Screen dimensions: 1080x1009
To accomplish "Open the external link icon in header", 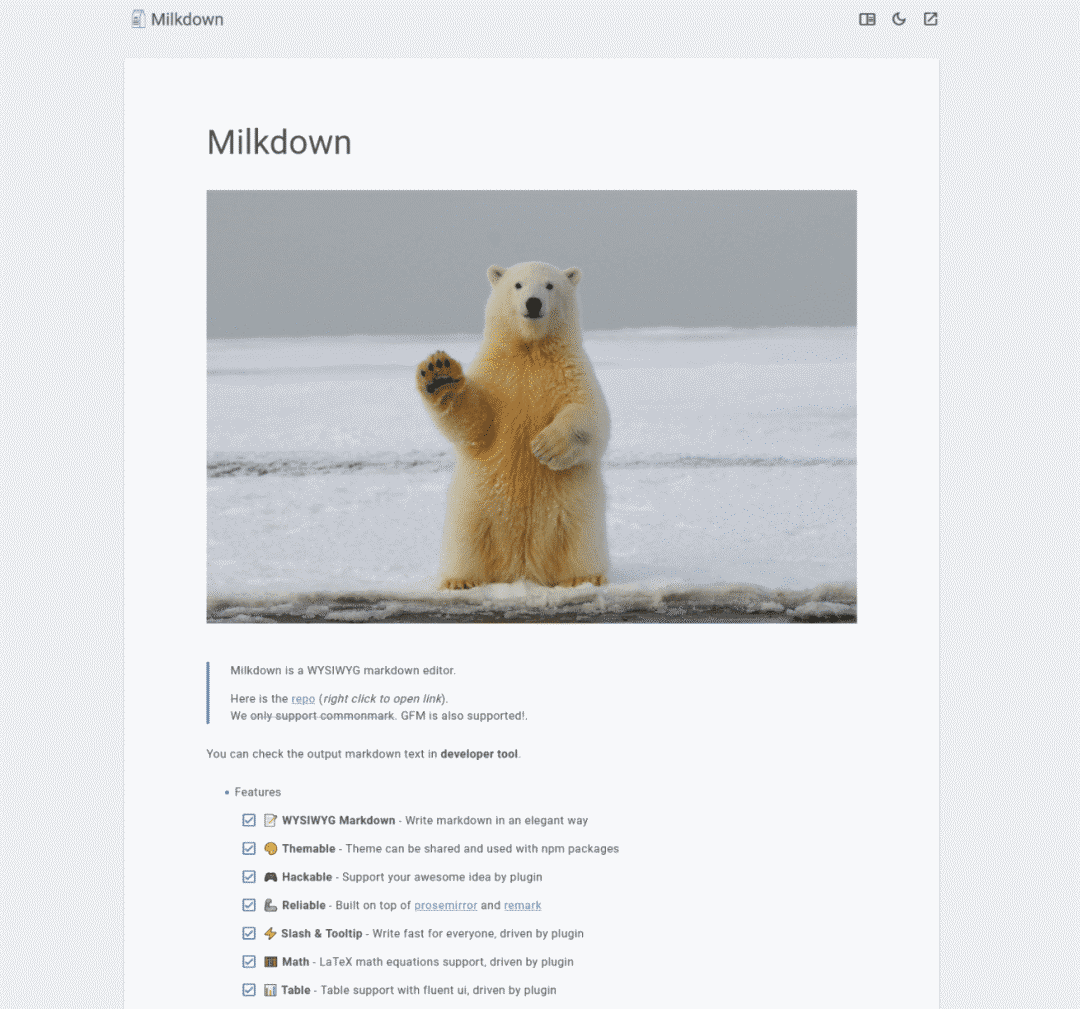I will (x=931, y=19).
